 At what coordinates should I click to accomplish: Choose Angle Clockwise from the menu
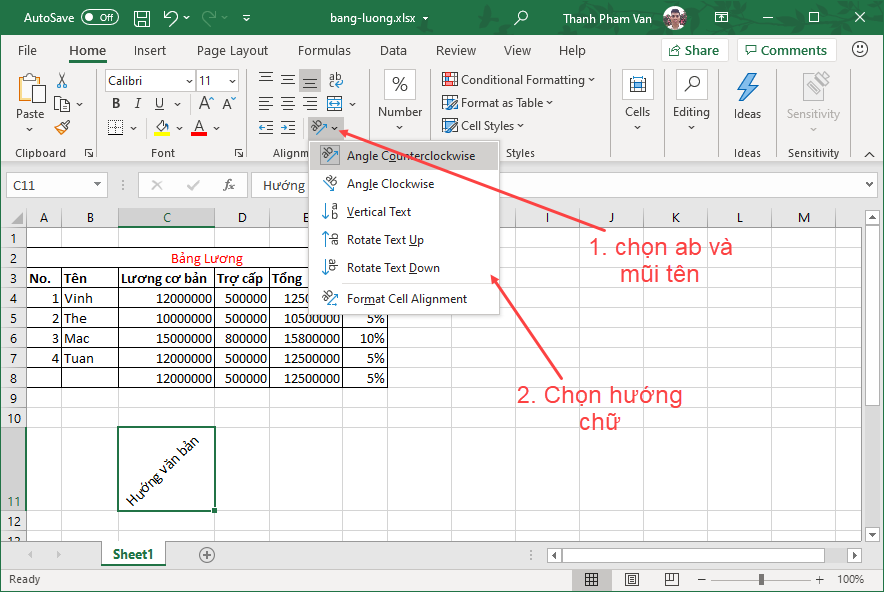coord(404,184)
